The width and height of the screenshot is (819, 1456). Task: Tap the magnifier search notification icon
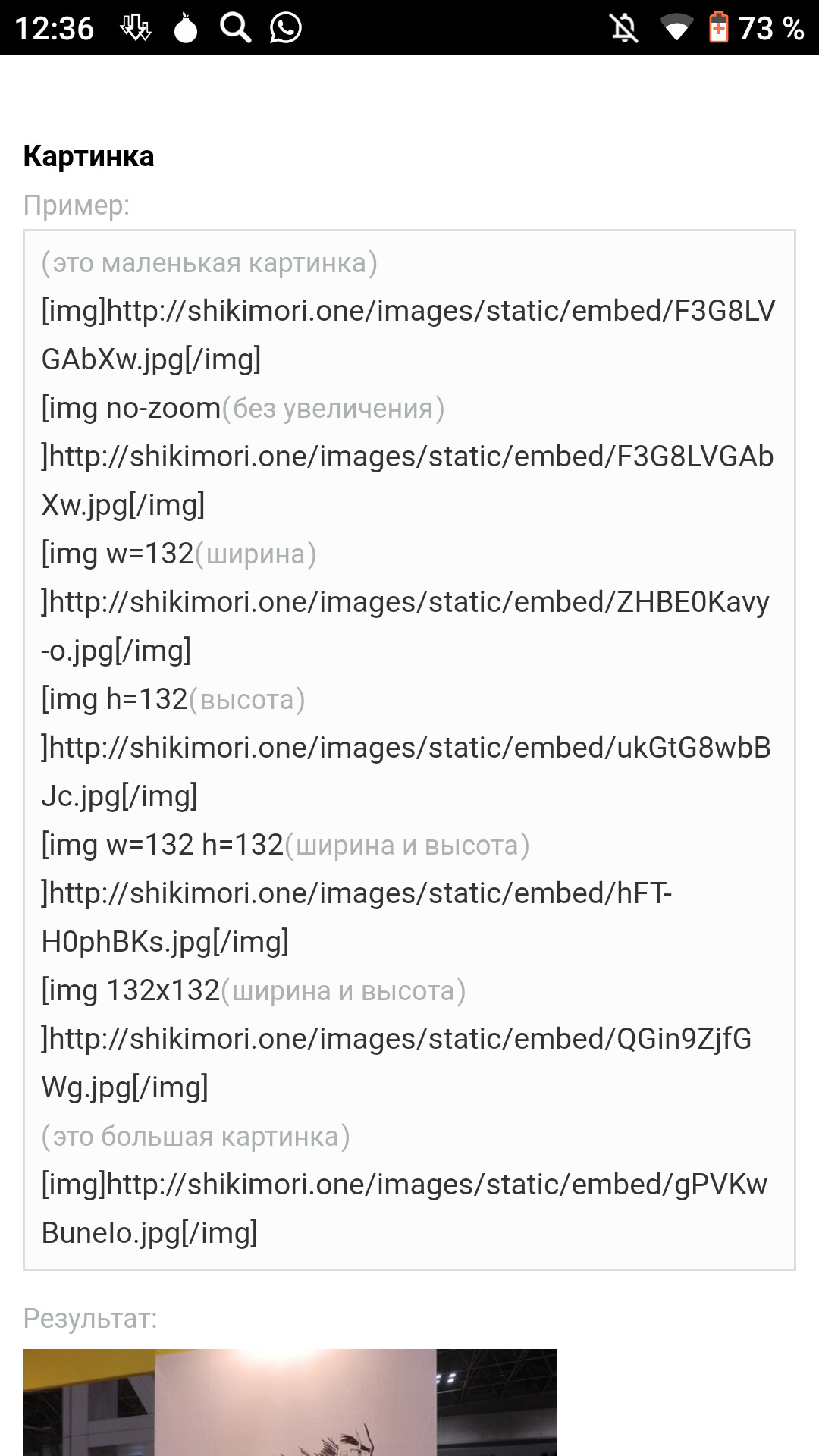235,28
